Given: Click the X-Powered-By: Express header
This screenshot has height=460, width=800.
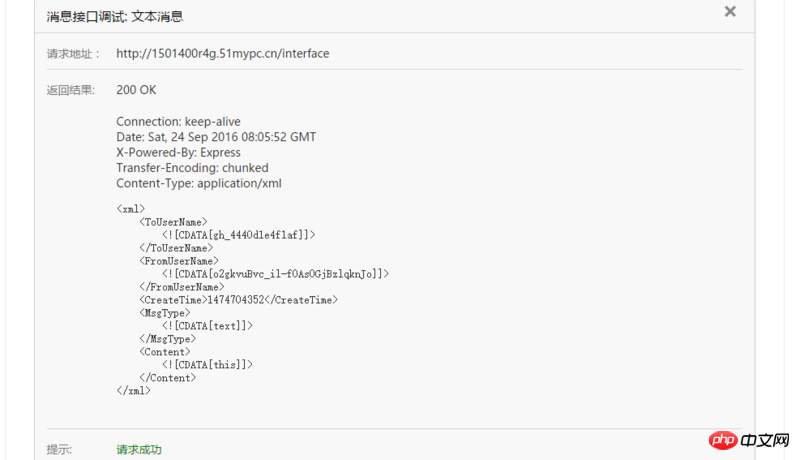Looking at the screenshot, I should pyautogui.click(x=178, y=153).
